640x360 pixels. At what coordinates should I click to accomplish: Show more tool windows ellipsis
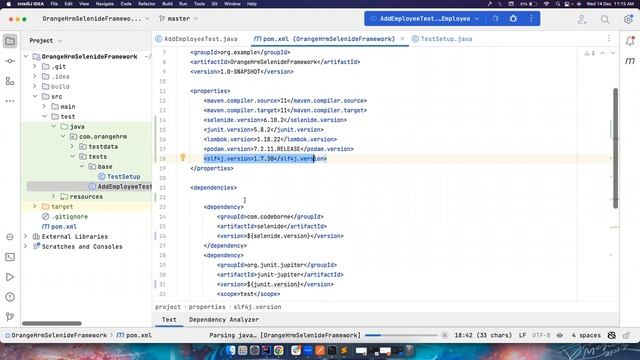coord(10,101)
